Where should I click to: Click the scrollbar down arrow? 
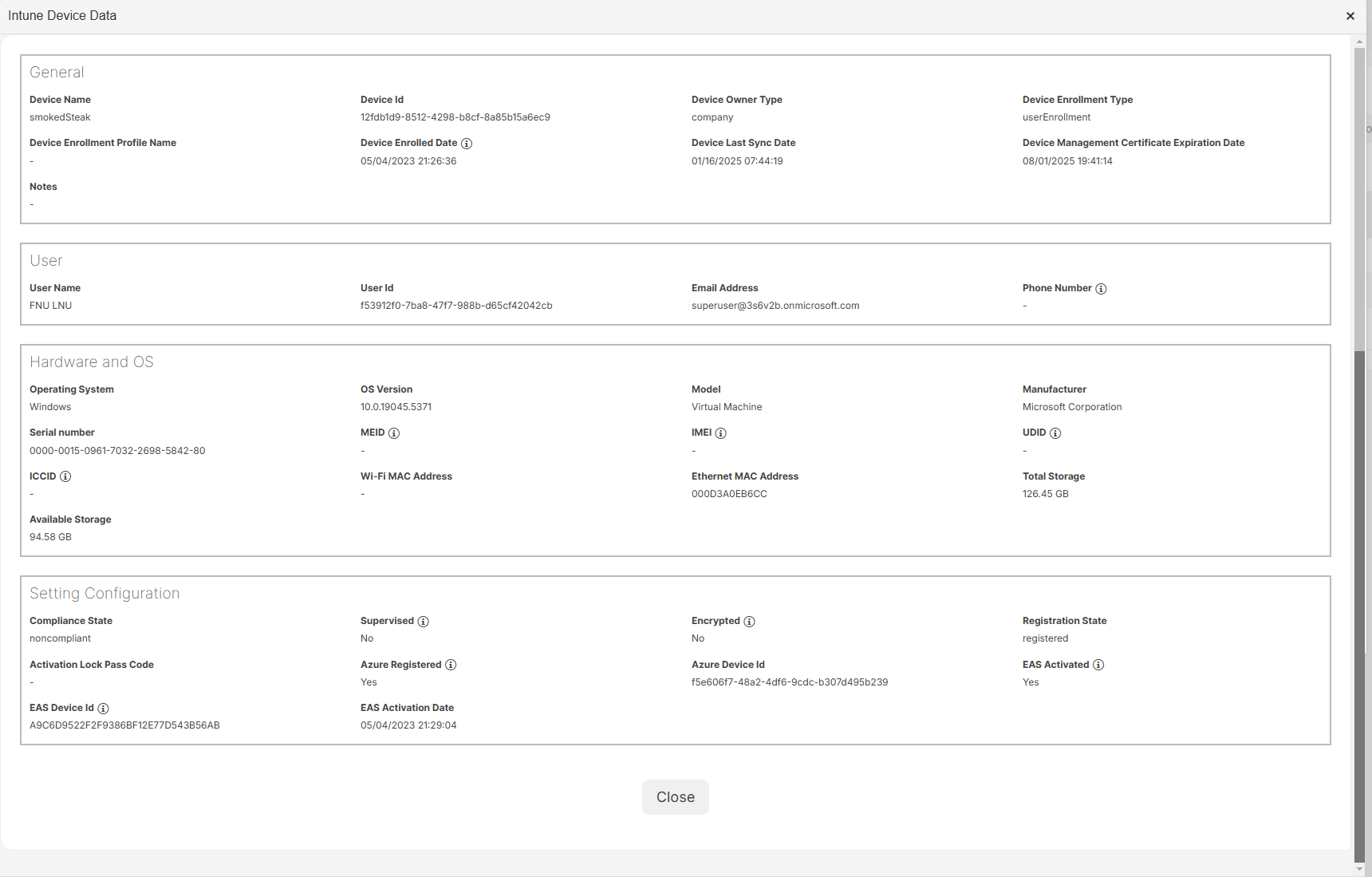pyautogui.click(x=1360, y=869)
